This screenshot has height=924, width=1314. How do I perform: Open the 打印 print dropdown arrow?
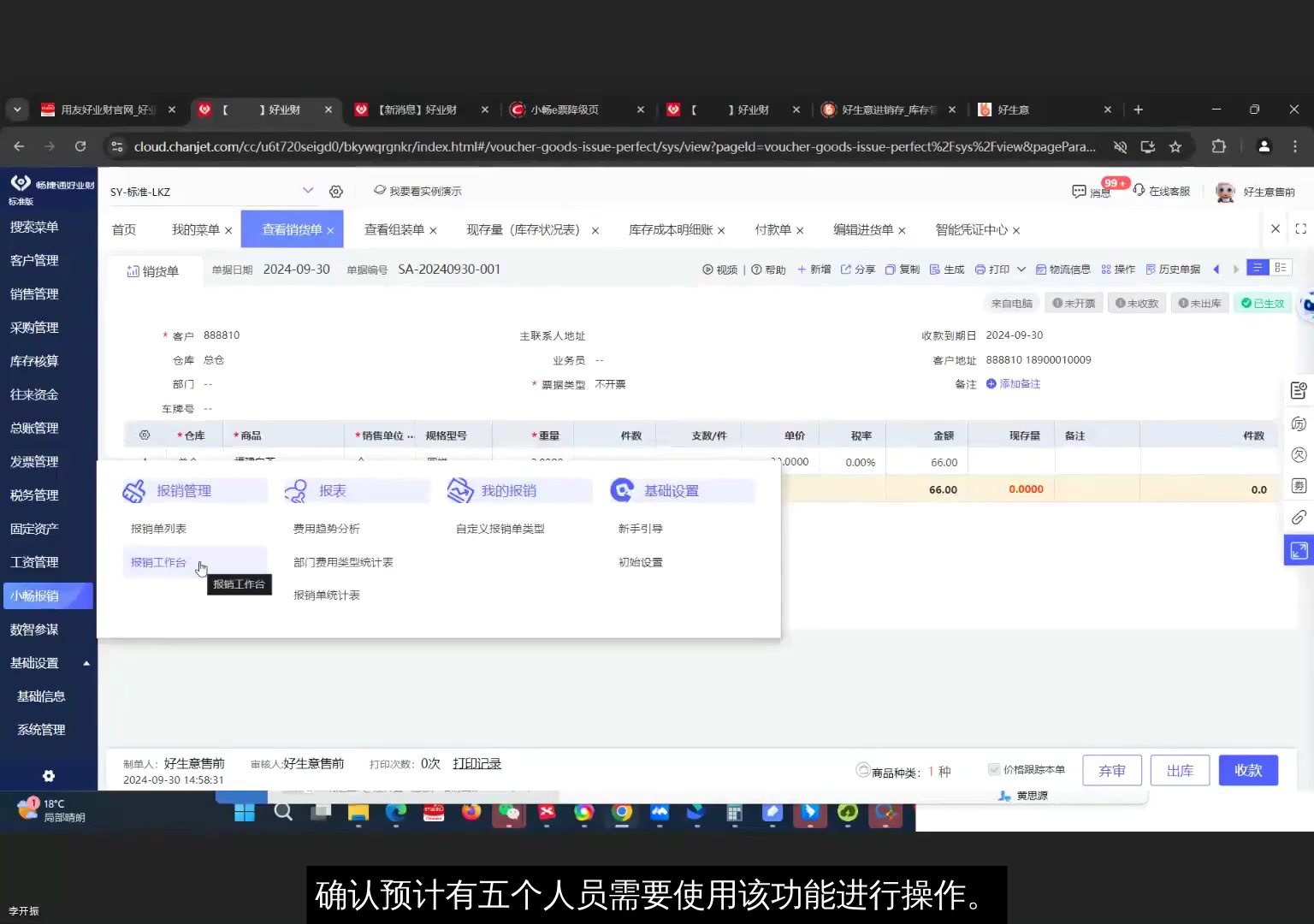click(1021, 269)
